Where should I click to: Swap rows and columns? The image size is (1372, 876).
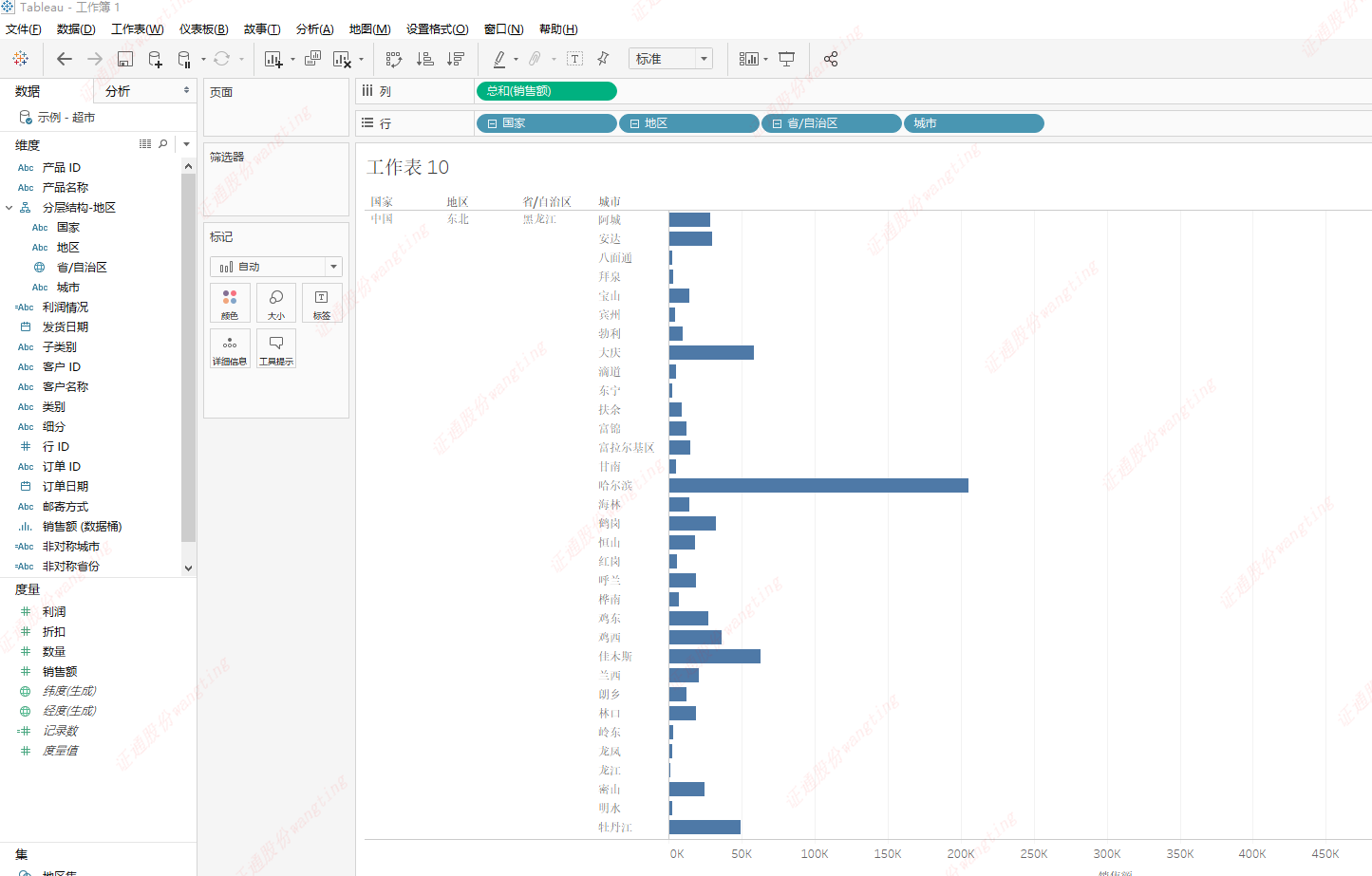[x=394, y=59]
